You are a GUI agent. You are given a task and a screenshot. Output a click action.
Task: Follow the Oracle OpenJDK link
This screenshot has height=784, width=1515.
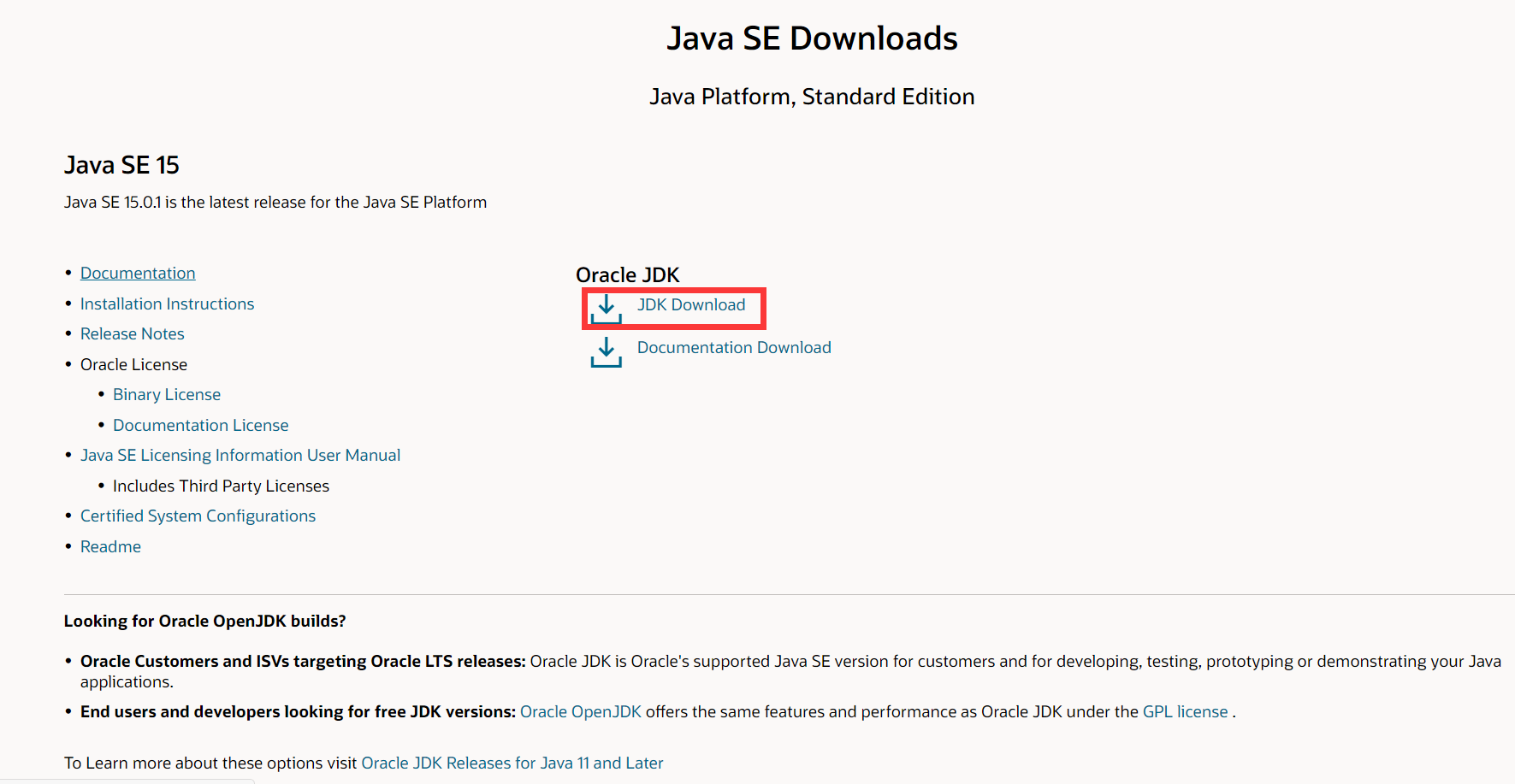pos(581,712)
